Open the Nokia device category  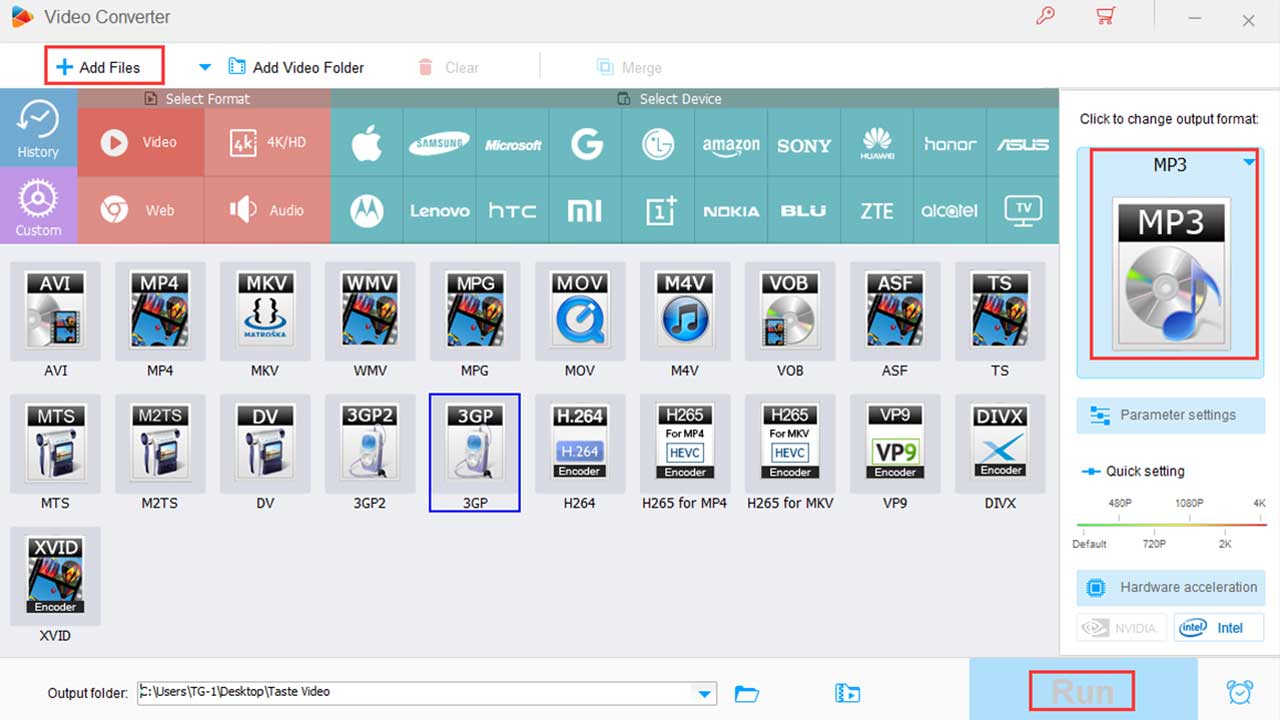point(731,211)
